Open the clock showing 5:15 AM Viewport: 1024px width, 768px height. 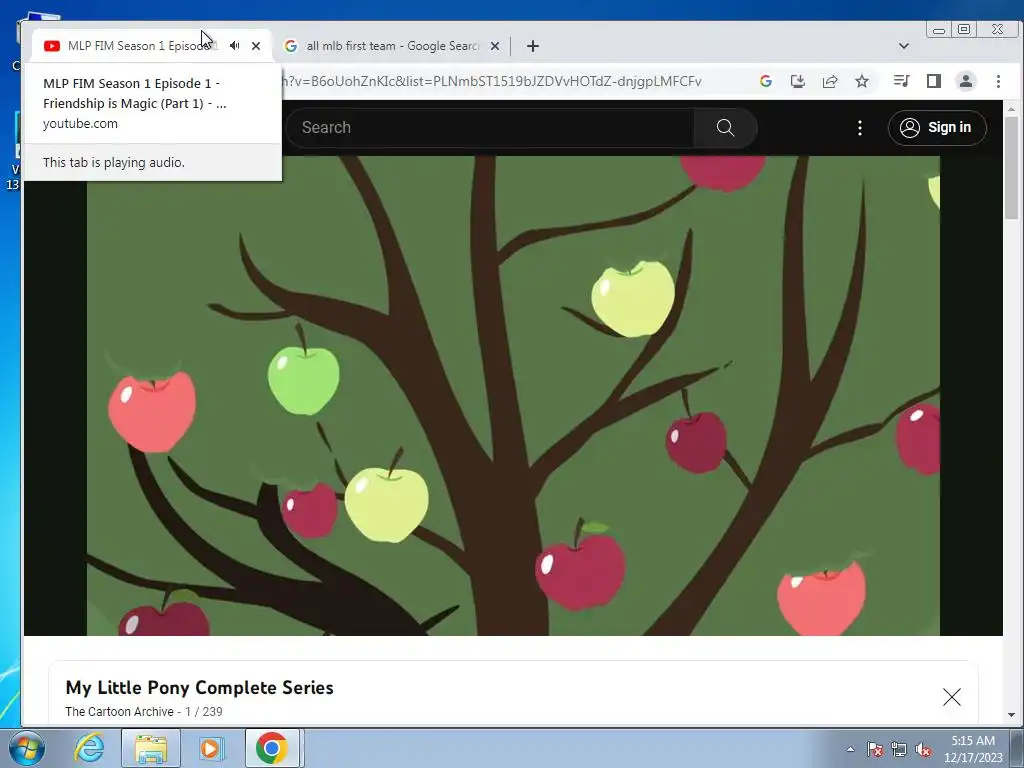tap(973, 749)
